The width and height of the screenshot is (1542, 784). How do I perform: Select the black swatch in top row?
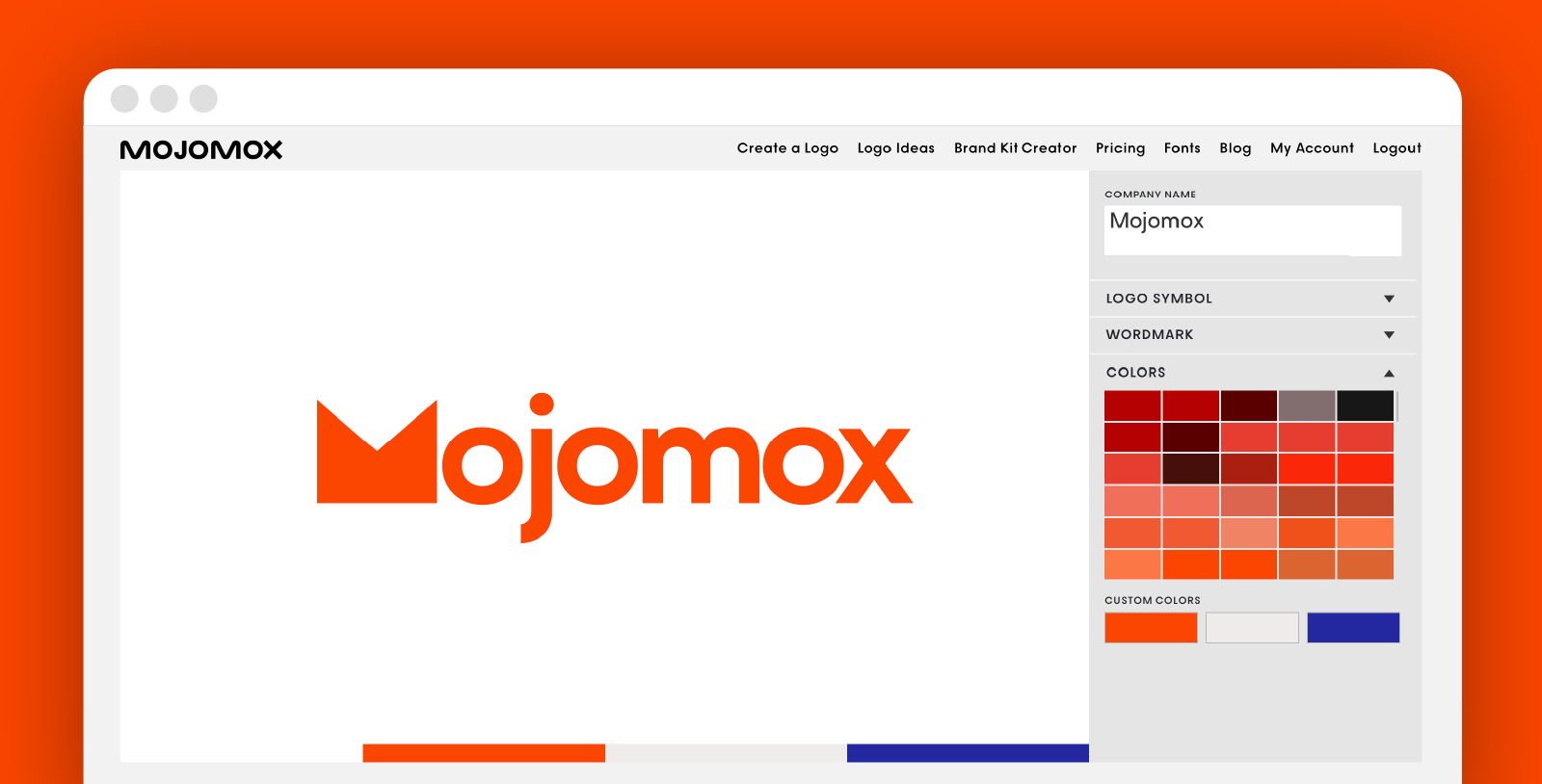[x=1366, y=405]
